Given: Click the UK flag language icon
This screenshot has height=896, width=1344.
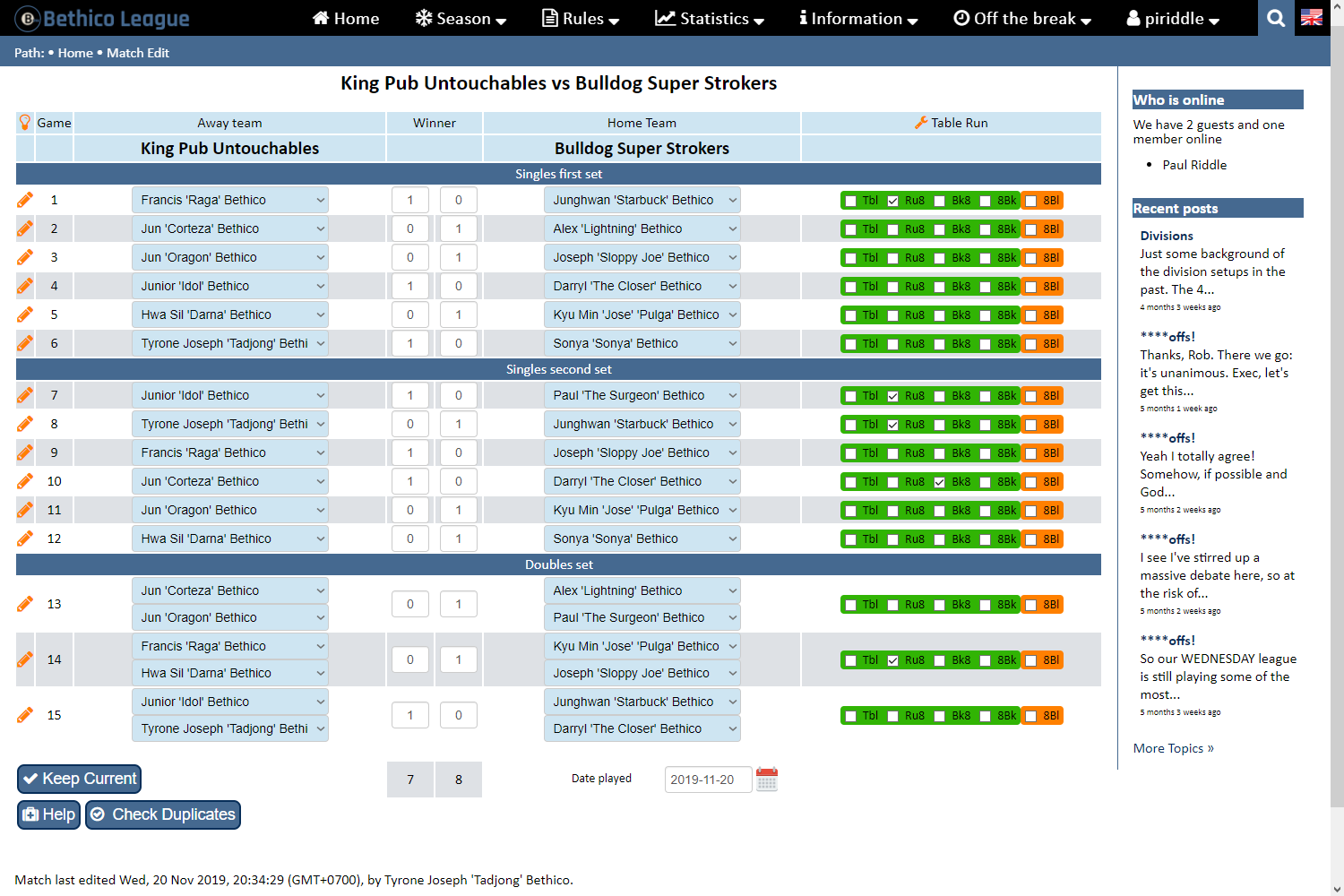Looking at the screenshot, I should tap(1312, 18).
